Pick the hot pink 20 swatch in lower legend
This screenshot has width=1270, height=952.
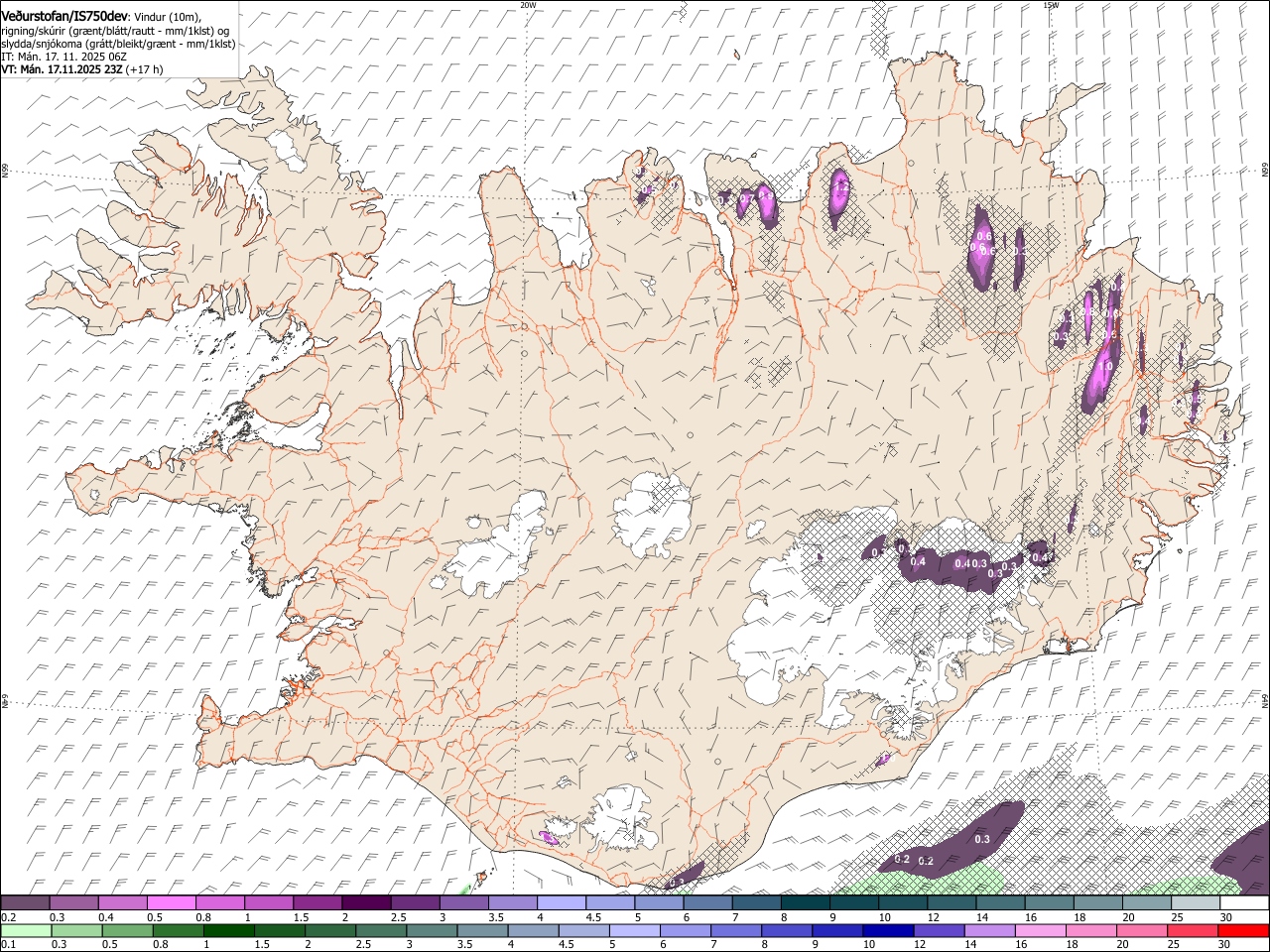tap(1143, 930)
